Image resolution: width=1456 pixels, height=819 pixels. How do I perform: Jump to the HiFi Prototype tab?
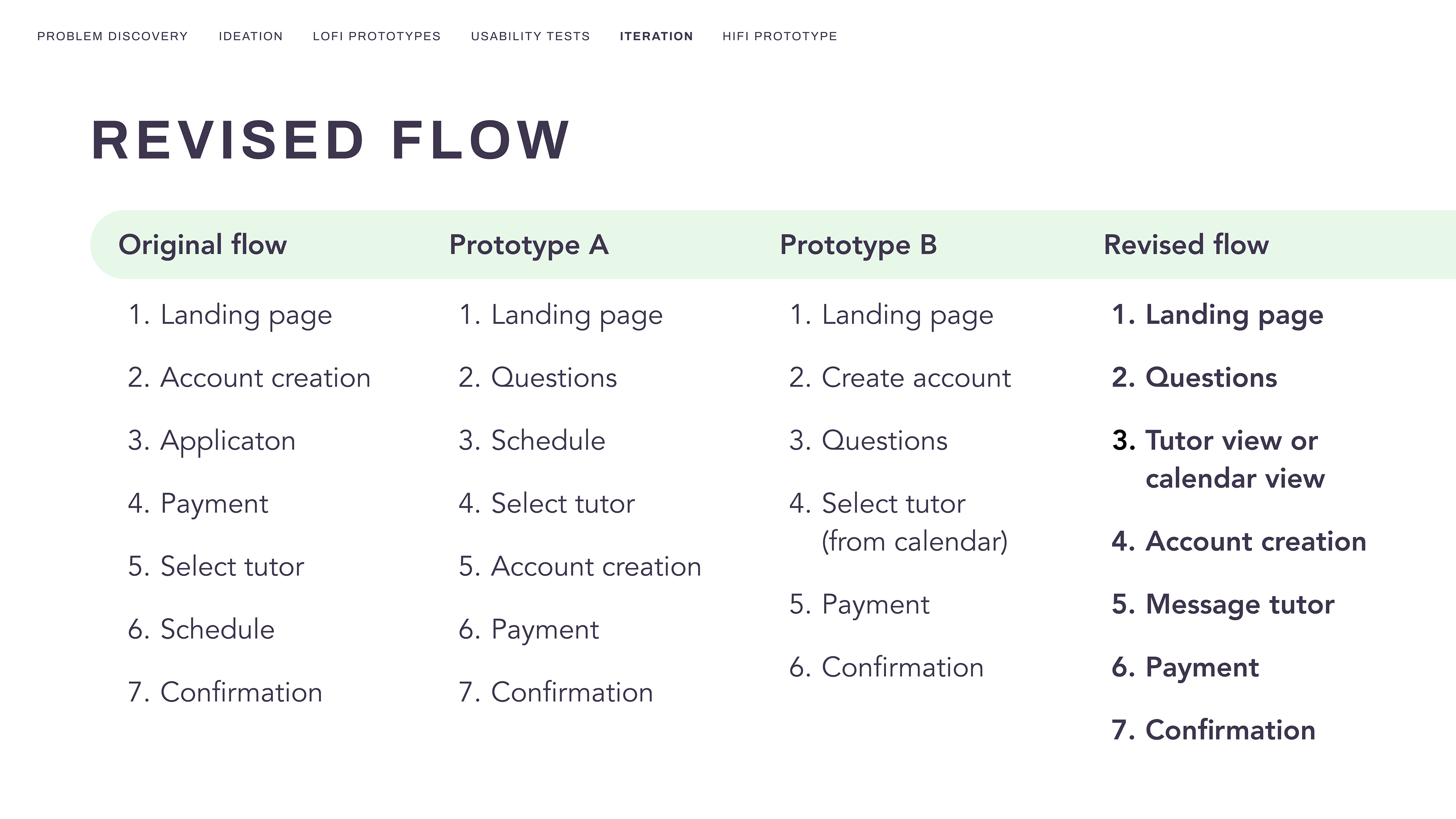(780, 36)
